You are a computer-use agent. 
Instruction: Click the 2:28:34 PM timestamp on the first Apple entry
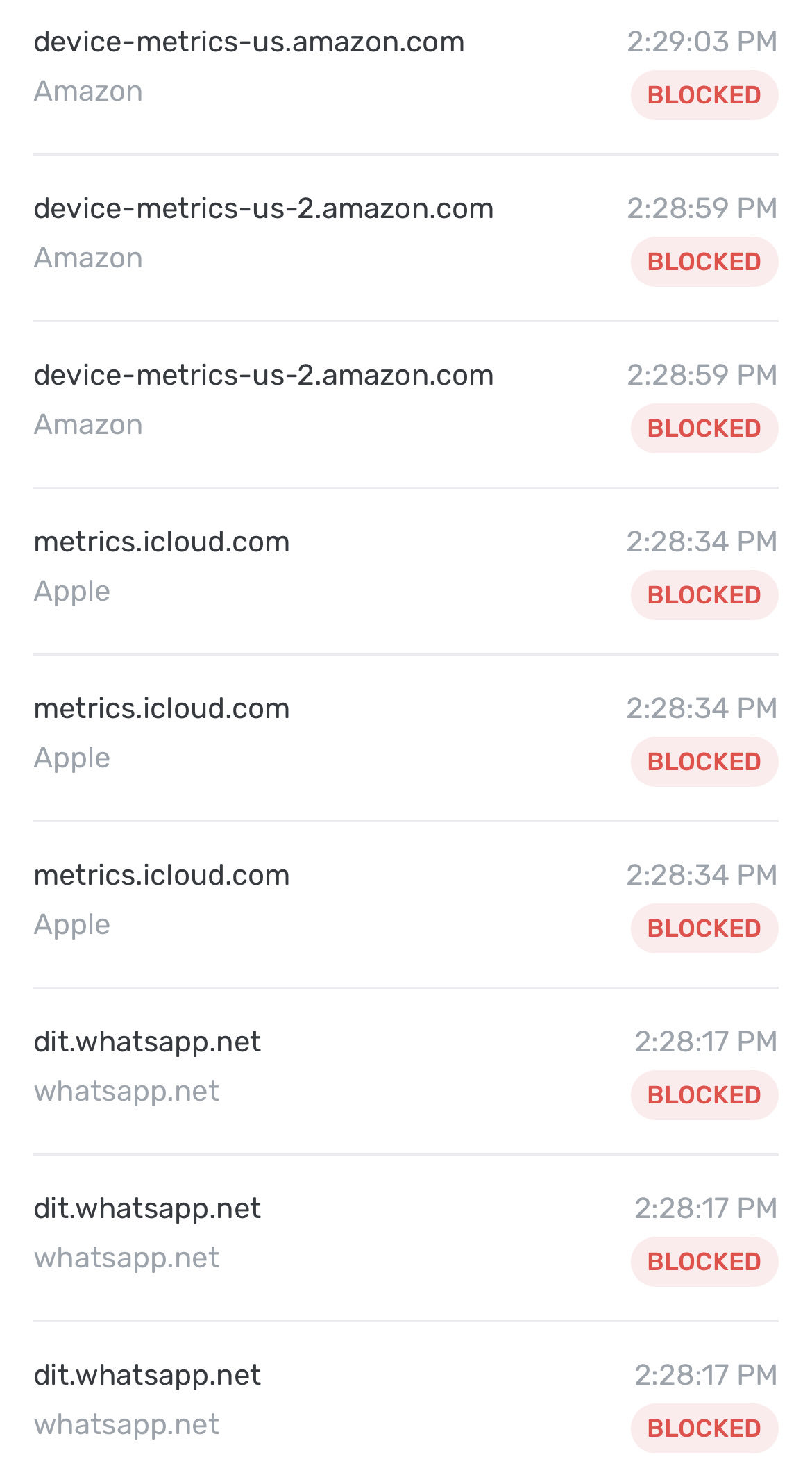(x=703, y=542)
